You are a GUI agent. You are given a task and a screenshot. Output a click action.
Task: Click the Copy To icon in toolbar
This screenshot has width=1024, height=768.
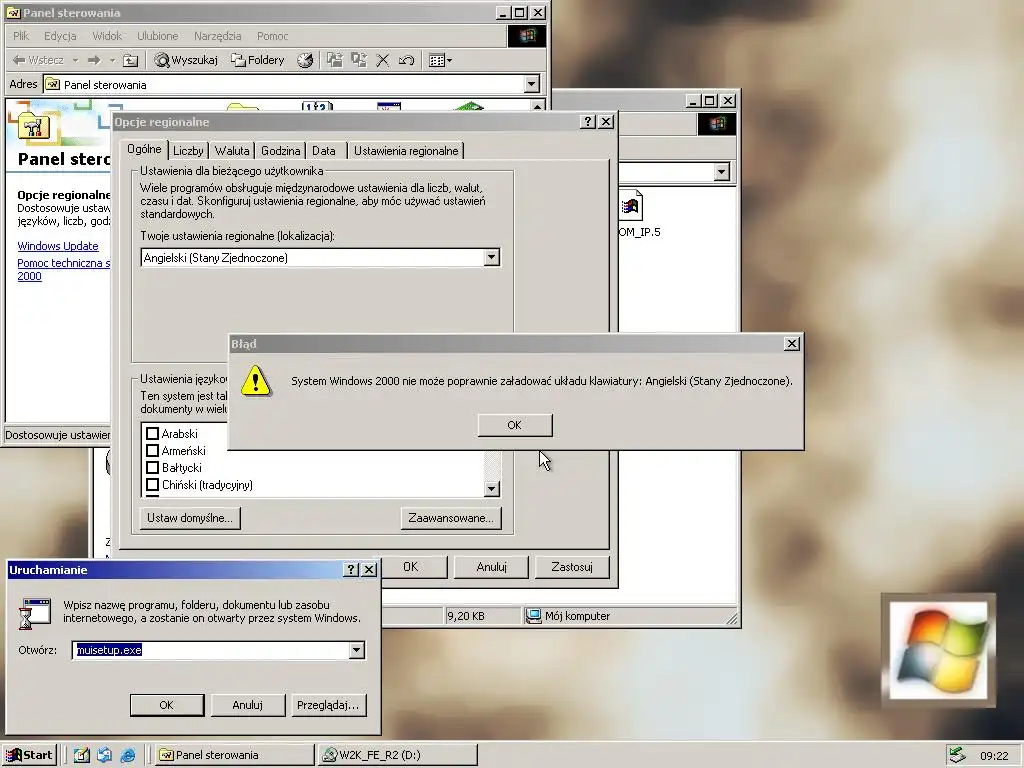coord(359,60)
